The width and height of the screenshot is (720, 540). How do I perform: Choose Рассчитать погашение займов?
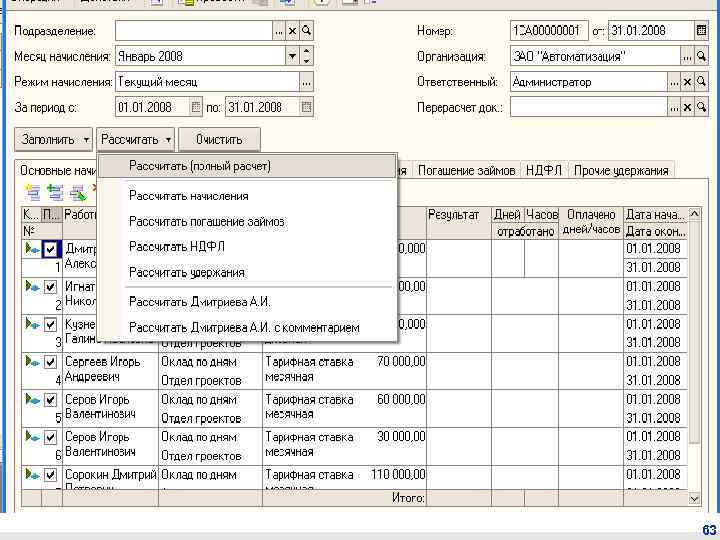[248, 222]
